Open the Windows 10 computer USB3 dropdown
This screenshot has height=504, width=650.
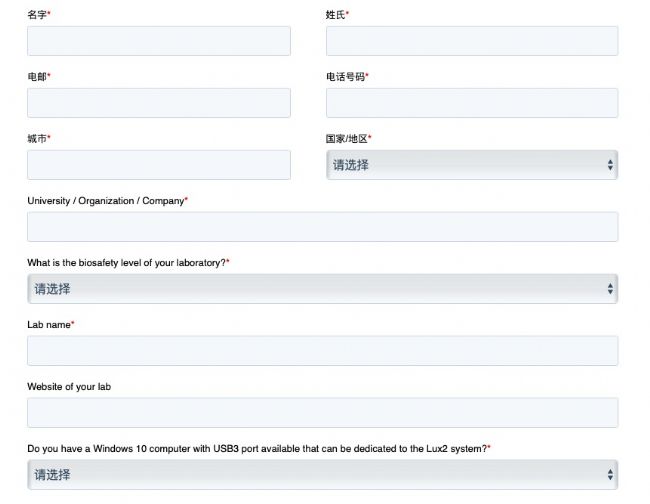coord(323,475)
